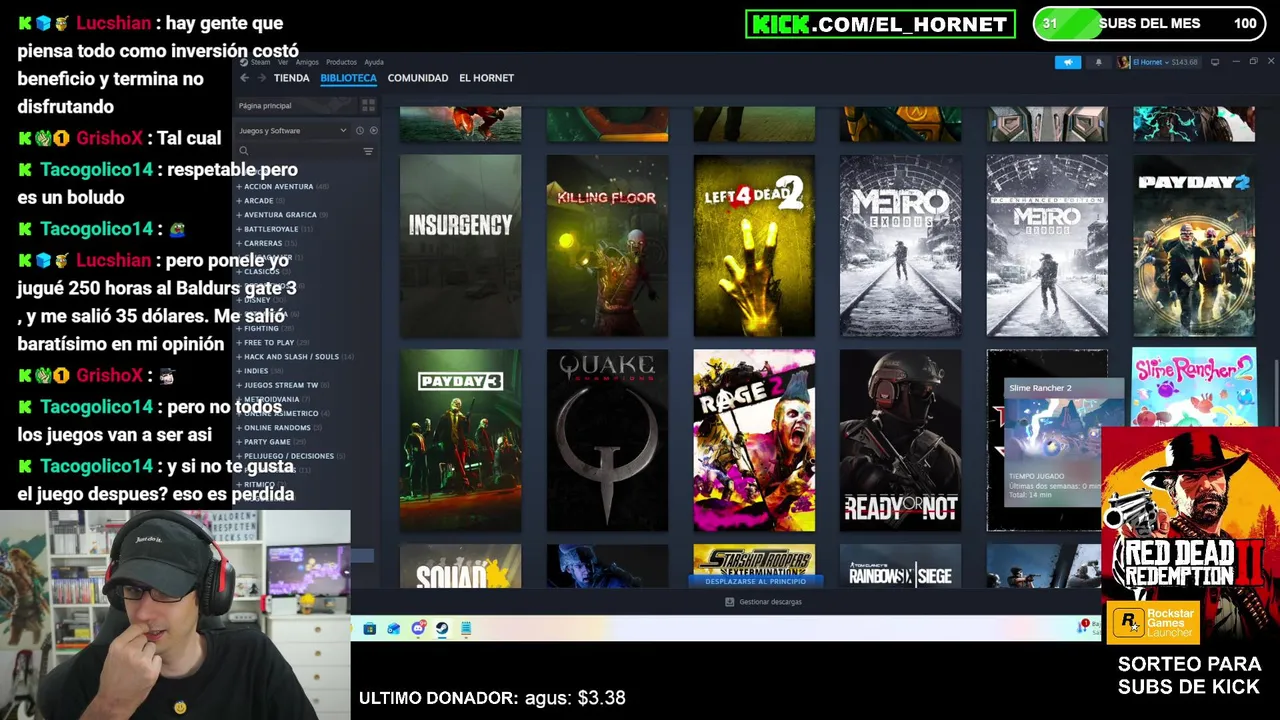
Task: Click the Página principal library button
Action: pyautogui.click(x=295, y=105)
